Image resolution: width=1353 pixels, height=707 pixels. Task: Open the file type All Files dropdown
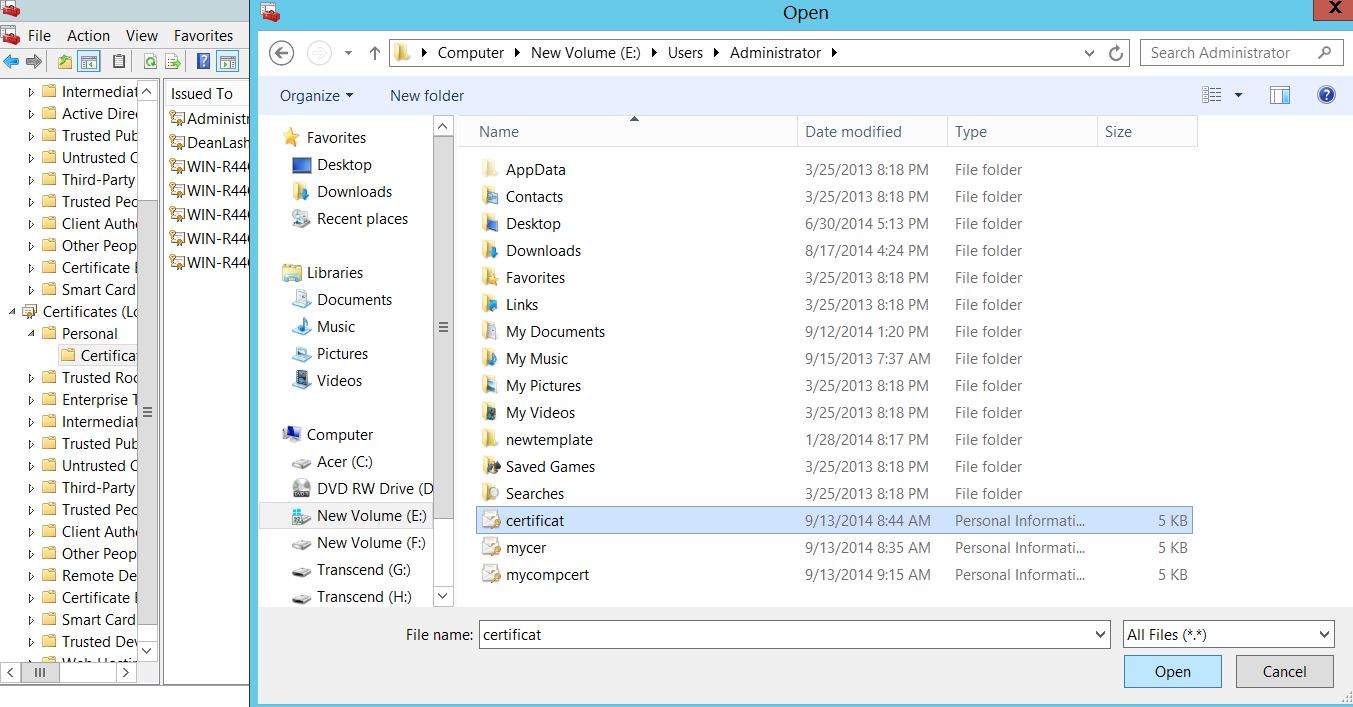click(1228, 634)
